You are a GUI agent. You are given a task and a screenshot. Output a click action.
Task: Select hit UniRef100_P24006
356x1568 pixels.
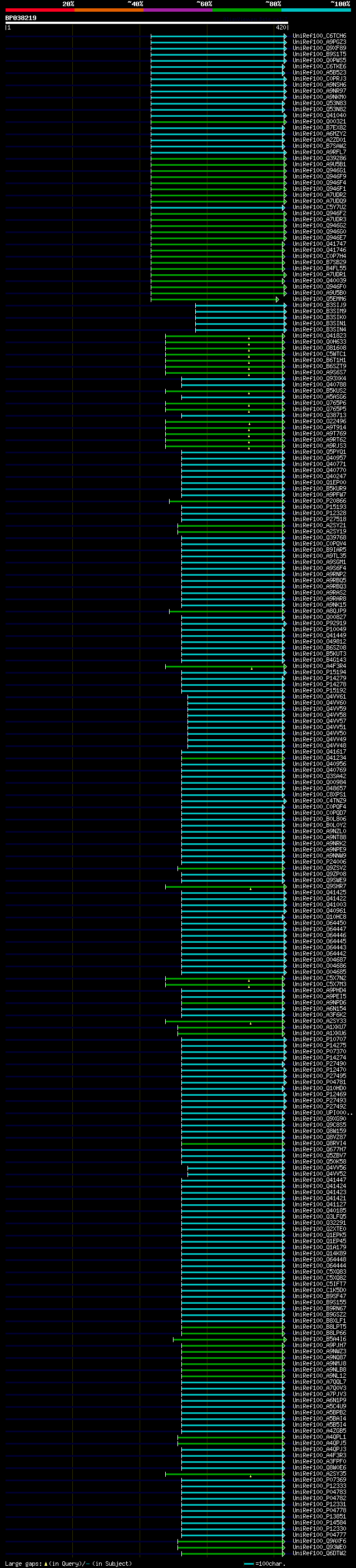click(x=319, y=862)
